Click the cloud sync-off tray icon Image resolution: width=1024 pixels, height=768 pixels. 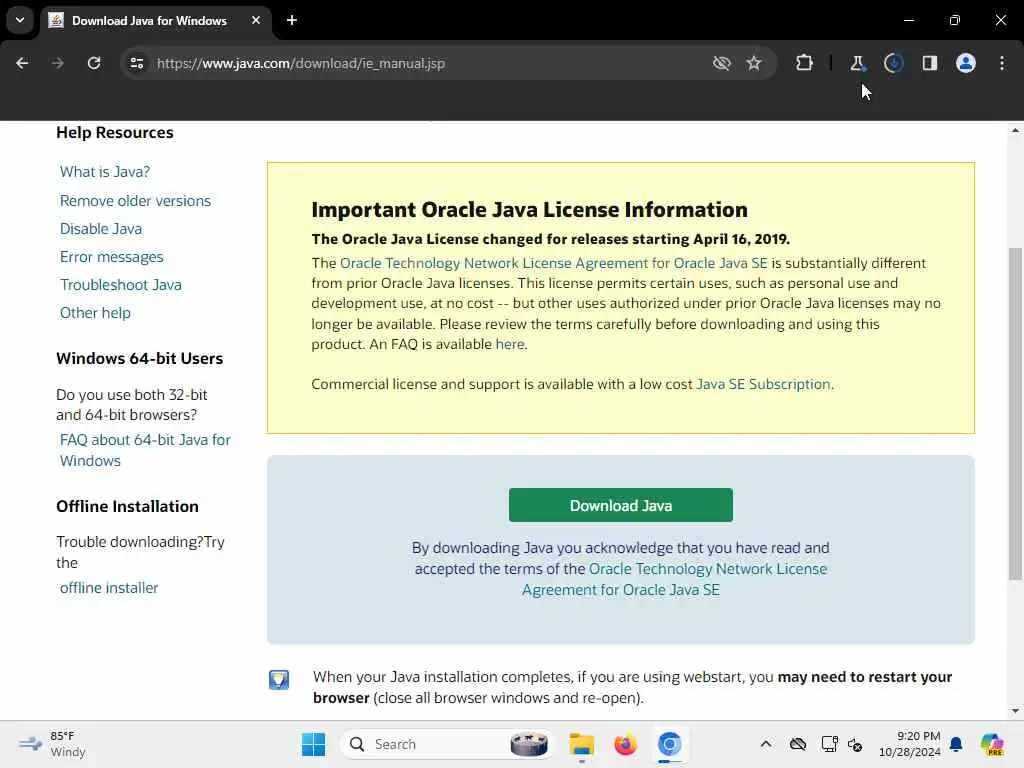(x=797, y=744)
